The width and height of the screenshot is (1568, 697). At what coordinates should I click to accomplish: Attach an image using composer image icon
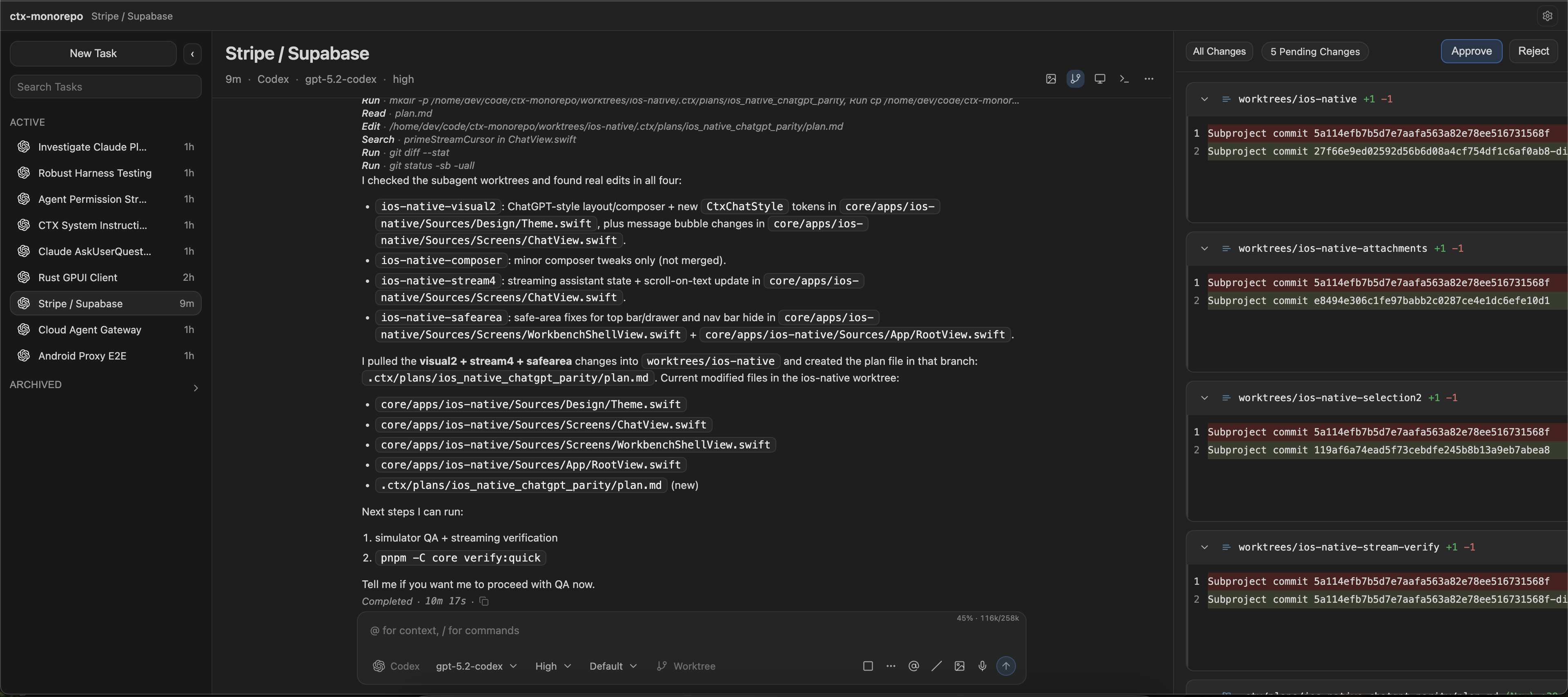pyautogui.click(x=959, y=666)
